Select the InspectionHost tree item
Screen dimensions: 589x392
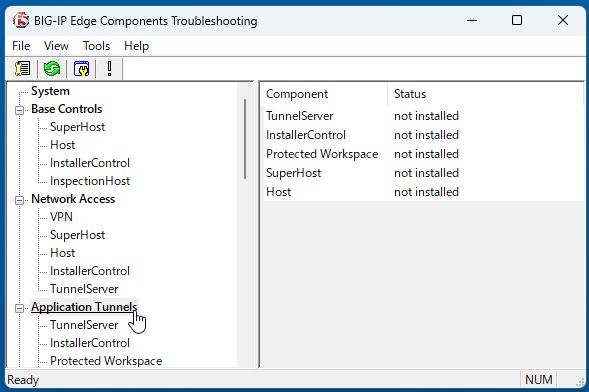pos(90,181)
